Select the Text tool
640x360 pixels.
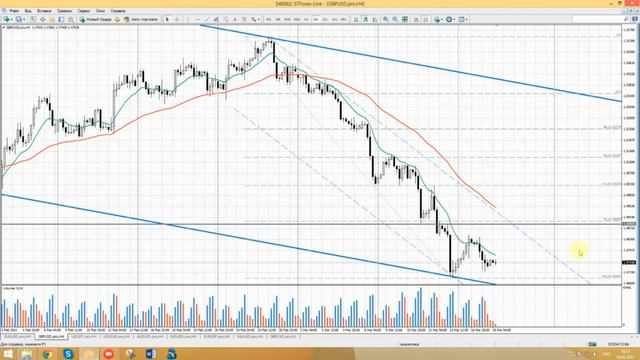pos(235,19)
